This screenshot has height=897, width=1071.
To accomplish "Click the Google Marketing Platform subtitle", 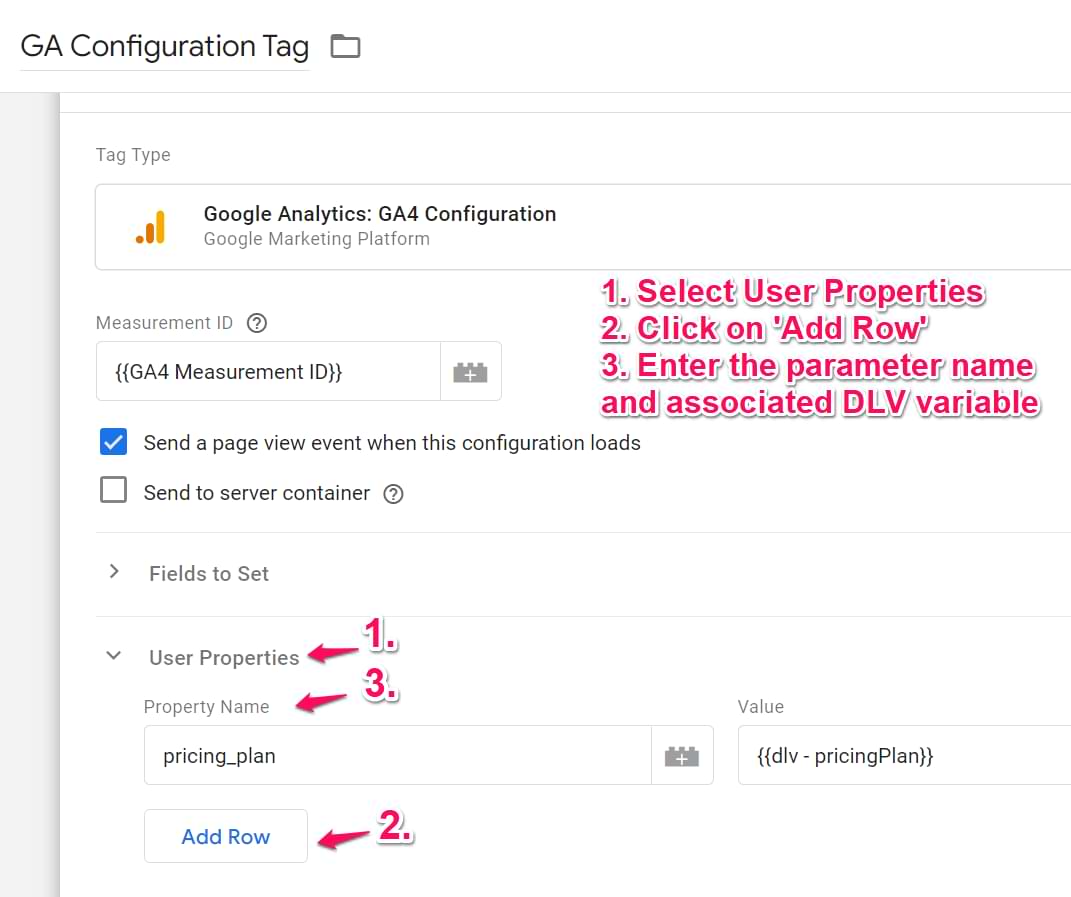I will [316, 239].
